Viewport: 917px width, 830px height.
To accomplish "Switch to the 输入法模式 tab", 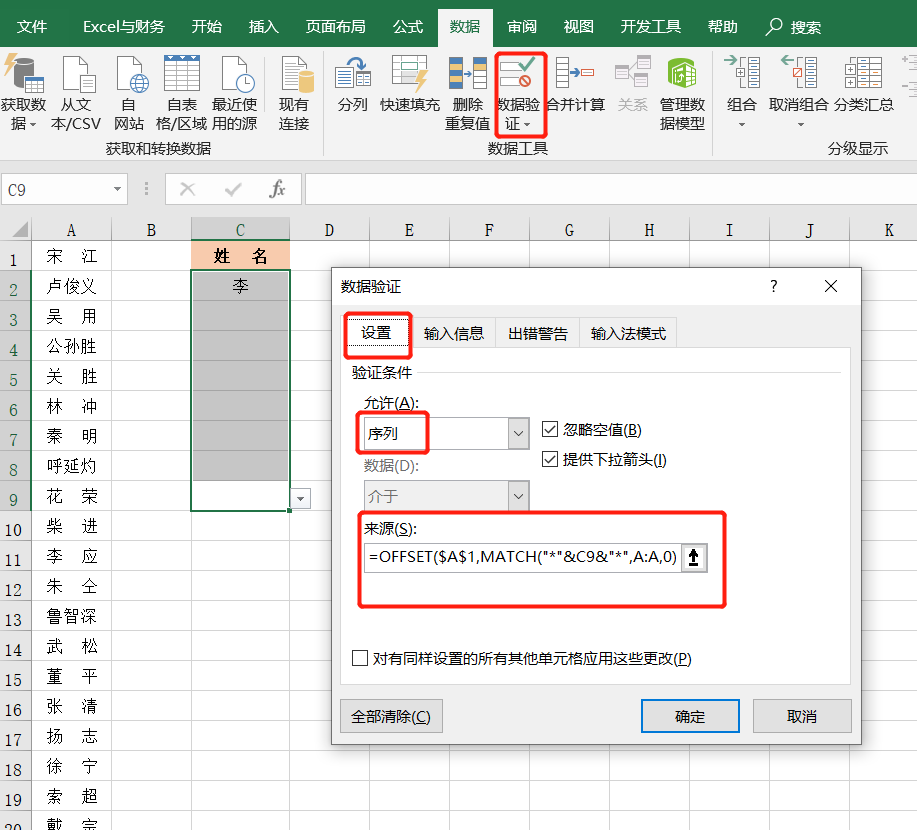I will point(628,333).
